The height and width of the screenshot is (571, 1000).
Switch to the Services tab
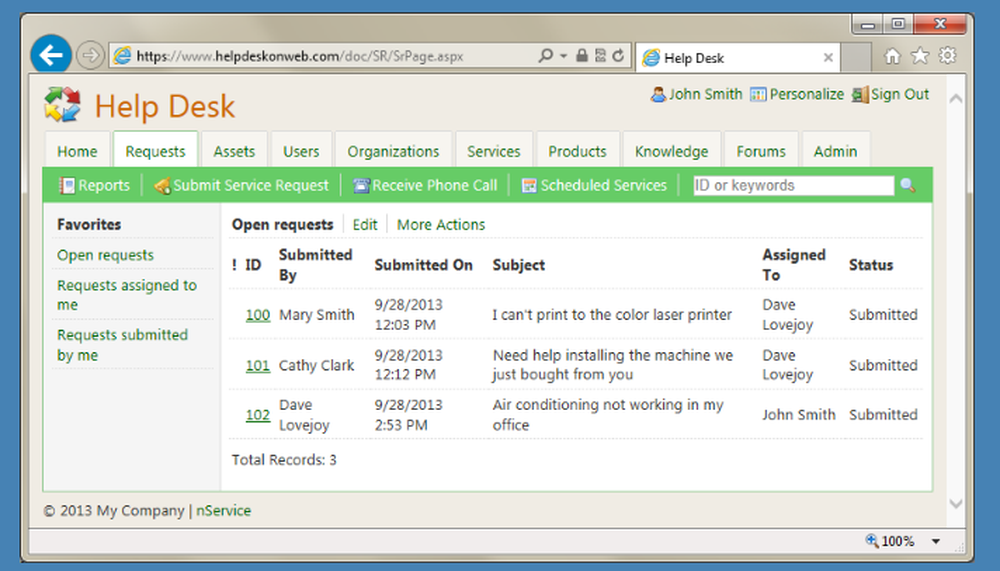click(x=494, y=151)
